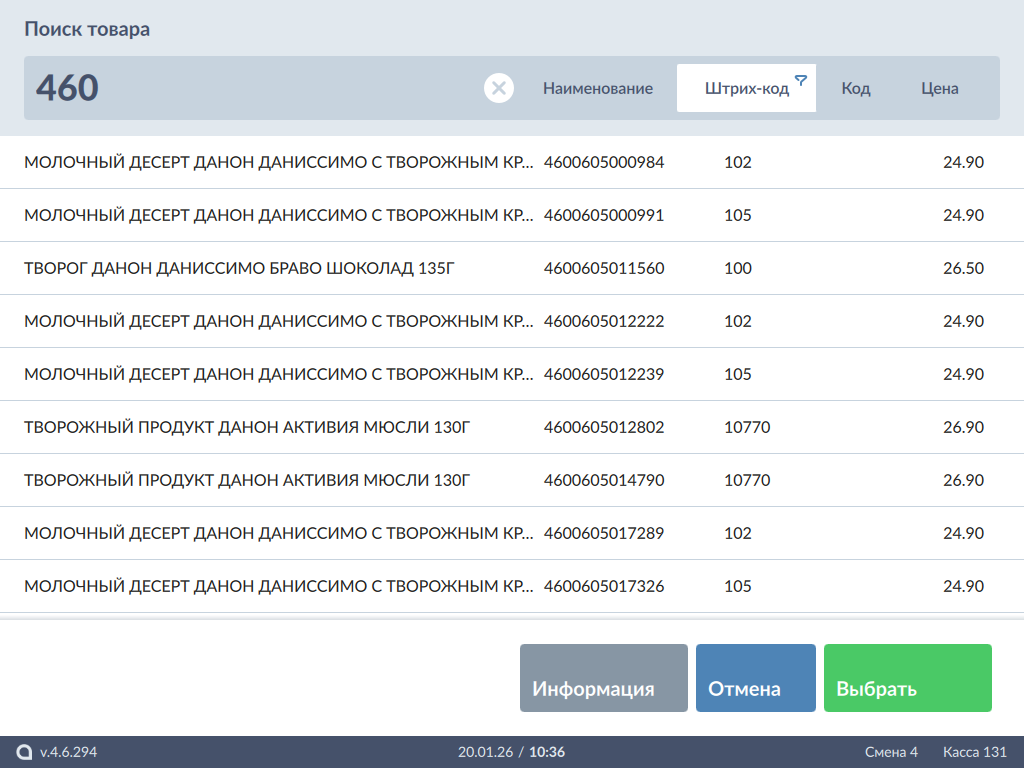Select the Штрих-код search tab
The image size is (1024, 768).
point(745,88)
